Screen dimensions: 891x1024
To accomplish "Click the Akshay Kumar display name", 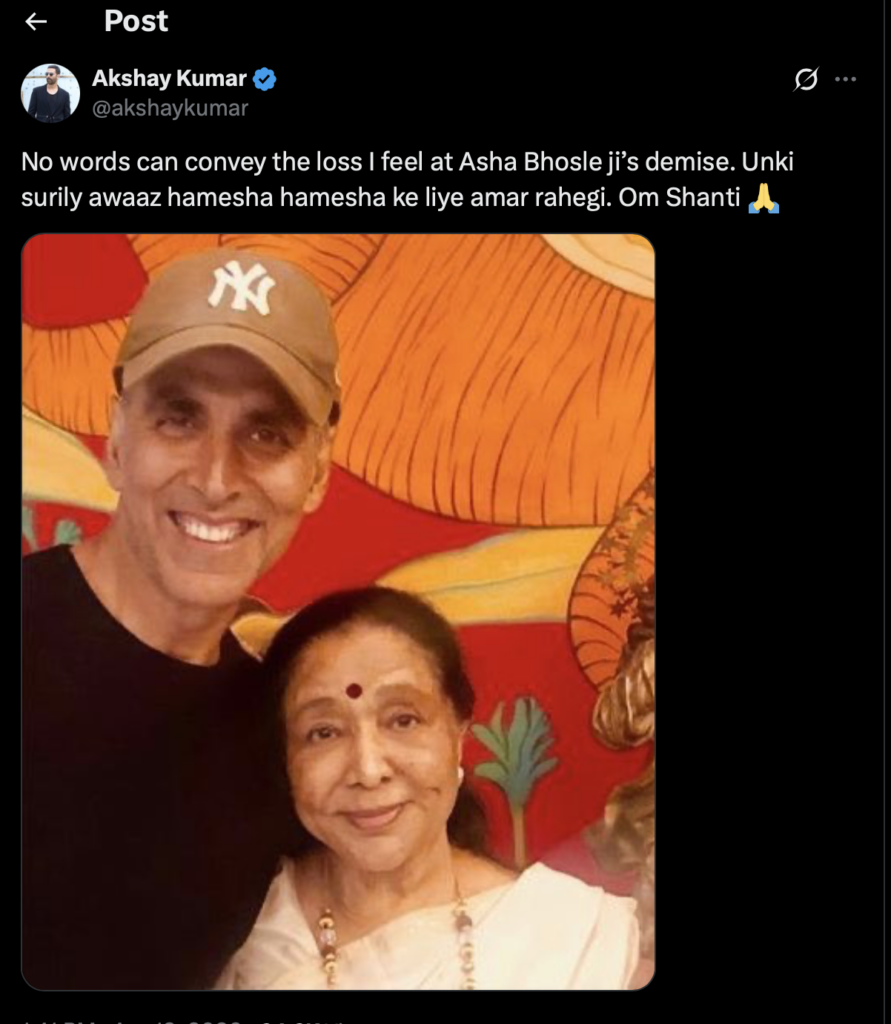I will click(x=169, y=79).
